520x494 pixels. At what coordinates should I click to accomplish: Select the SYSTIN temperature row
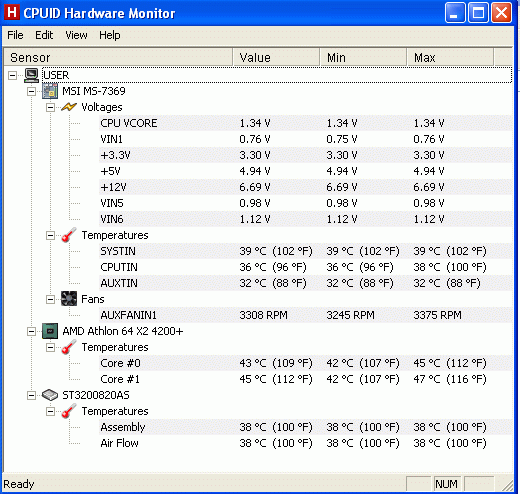306,251
